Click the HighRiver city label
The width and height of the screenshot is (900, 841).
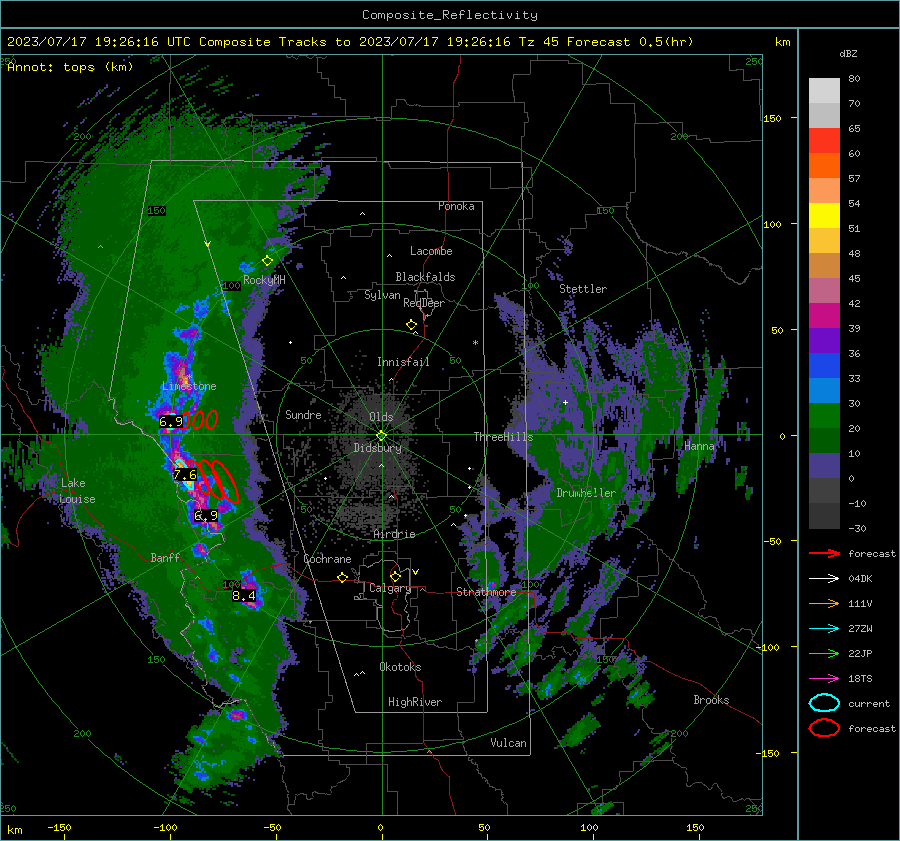pos(415,702)
